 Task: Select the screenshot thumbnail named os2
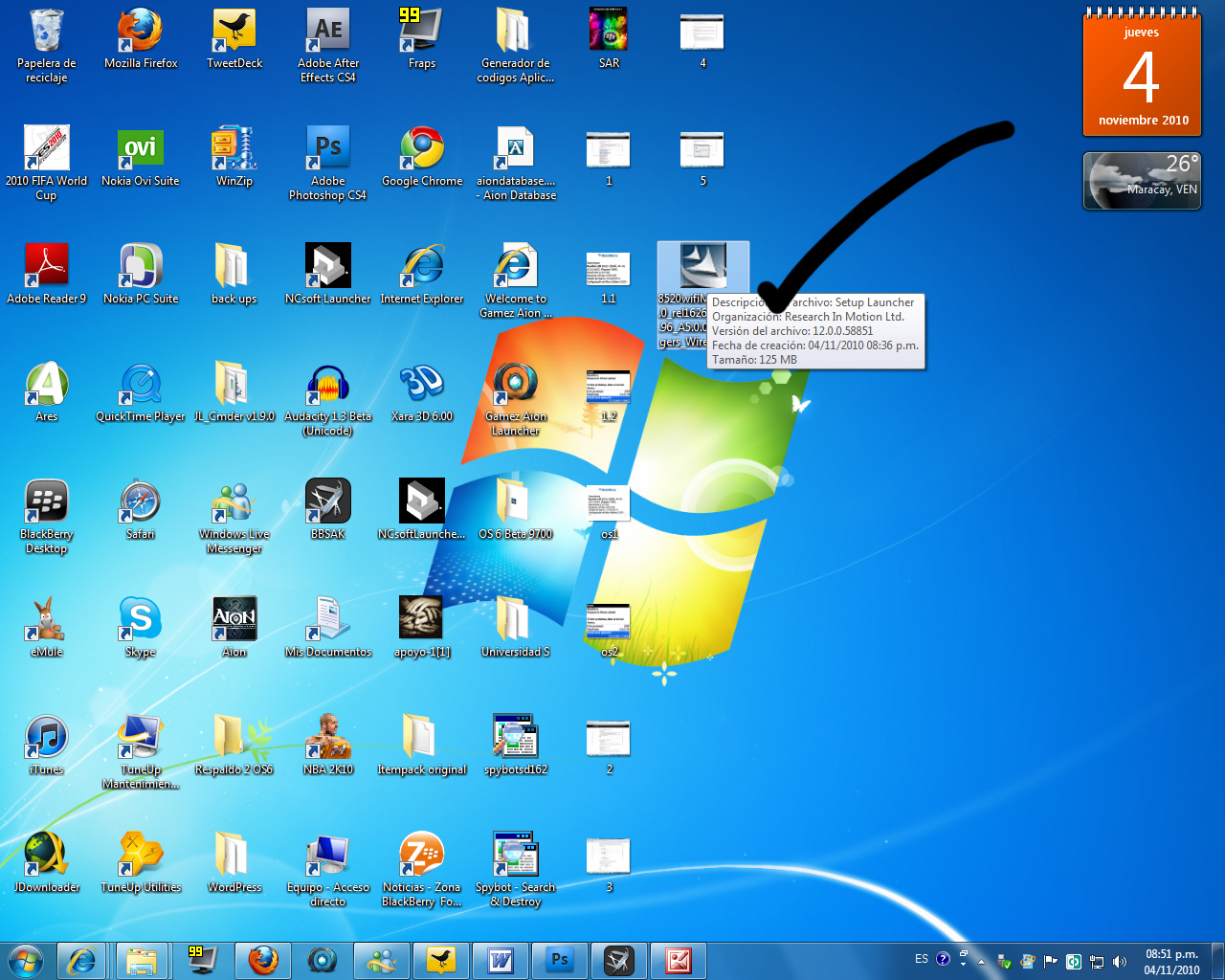[x=609, y=622]
